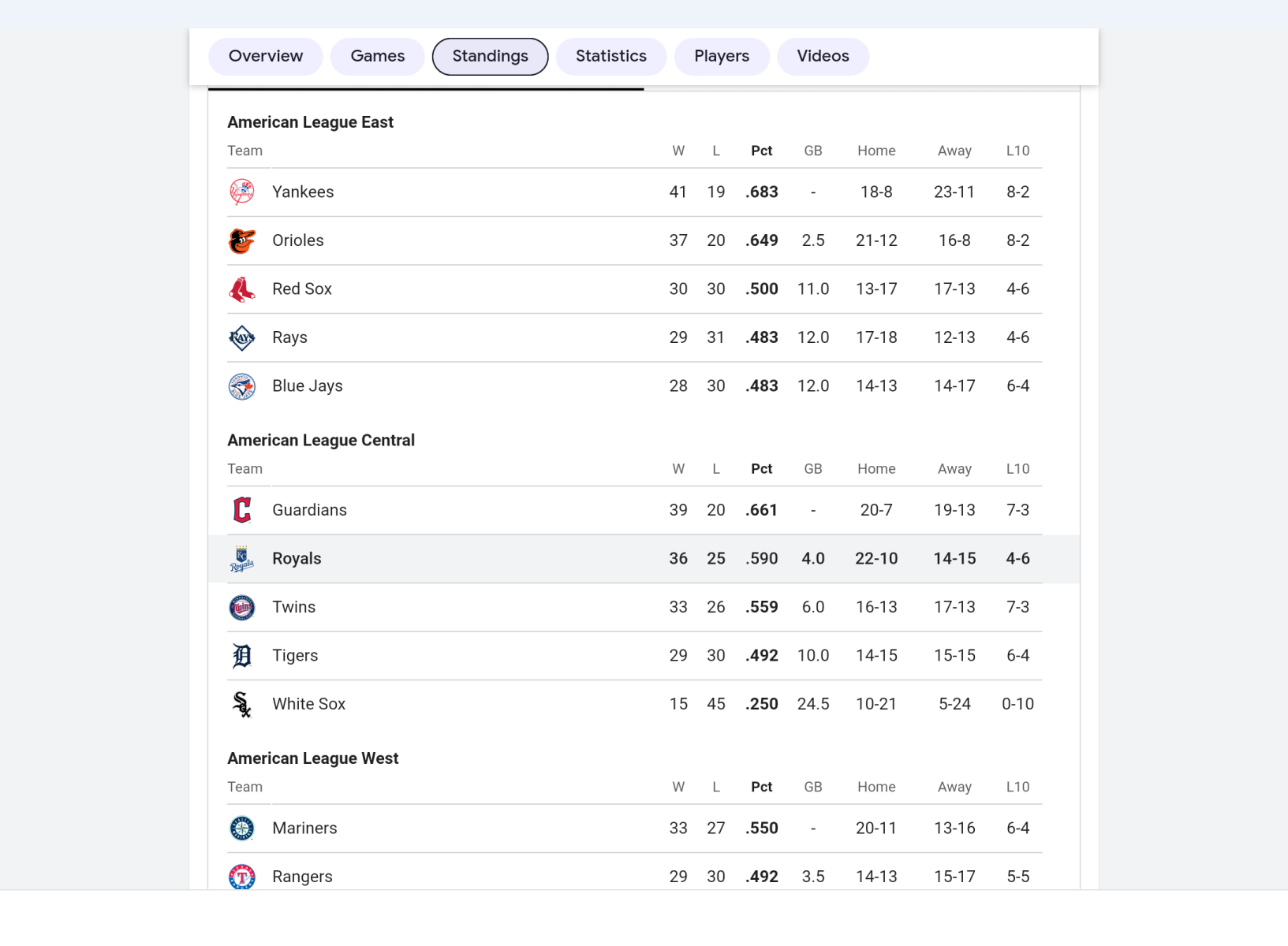Click Pct column header in AL East
The image size is (1288, 946).
pyautogui.click(x=762, y=151)
